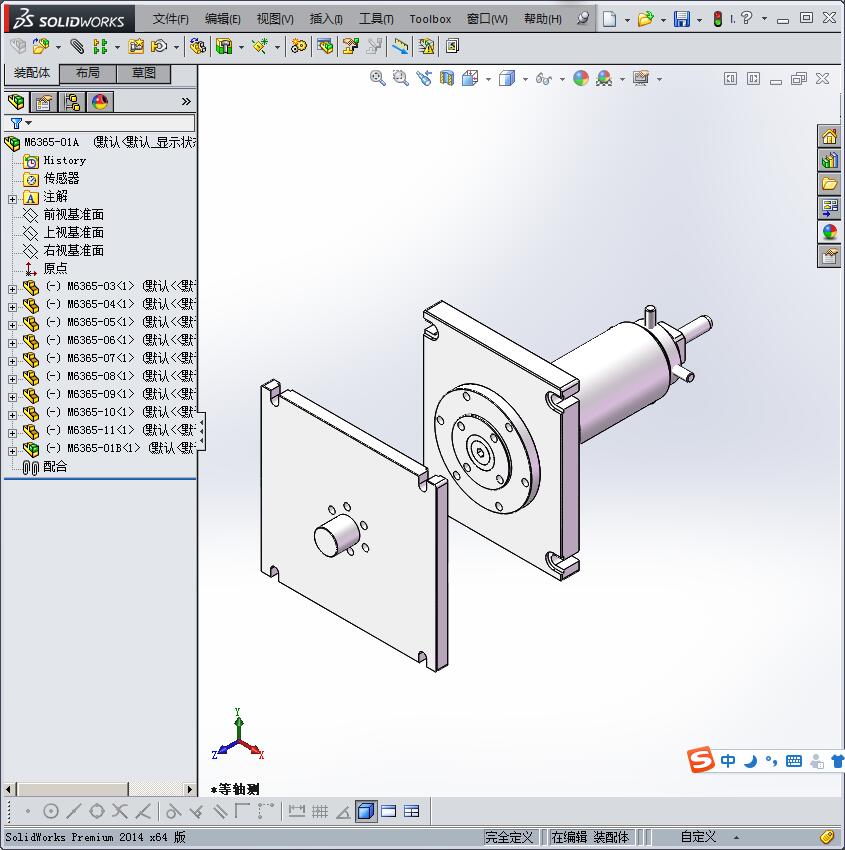Open the Insert Components tool
This screenshot has width=845, height=850.
tap(40, 47)
